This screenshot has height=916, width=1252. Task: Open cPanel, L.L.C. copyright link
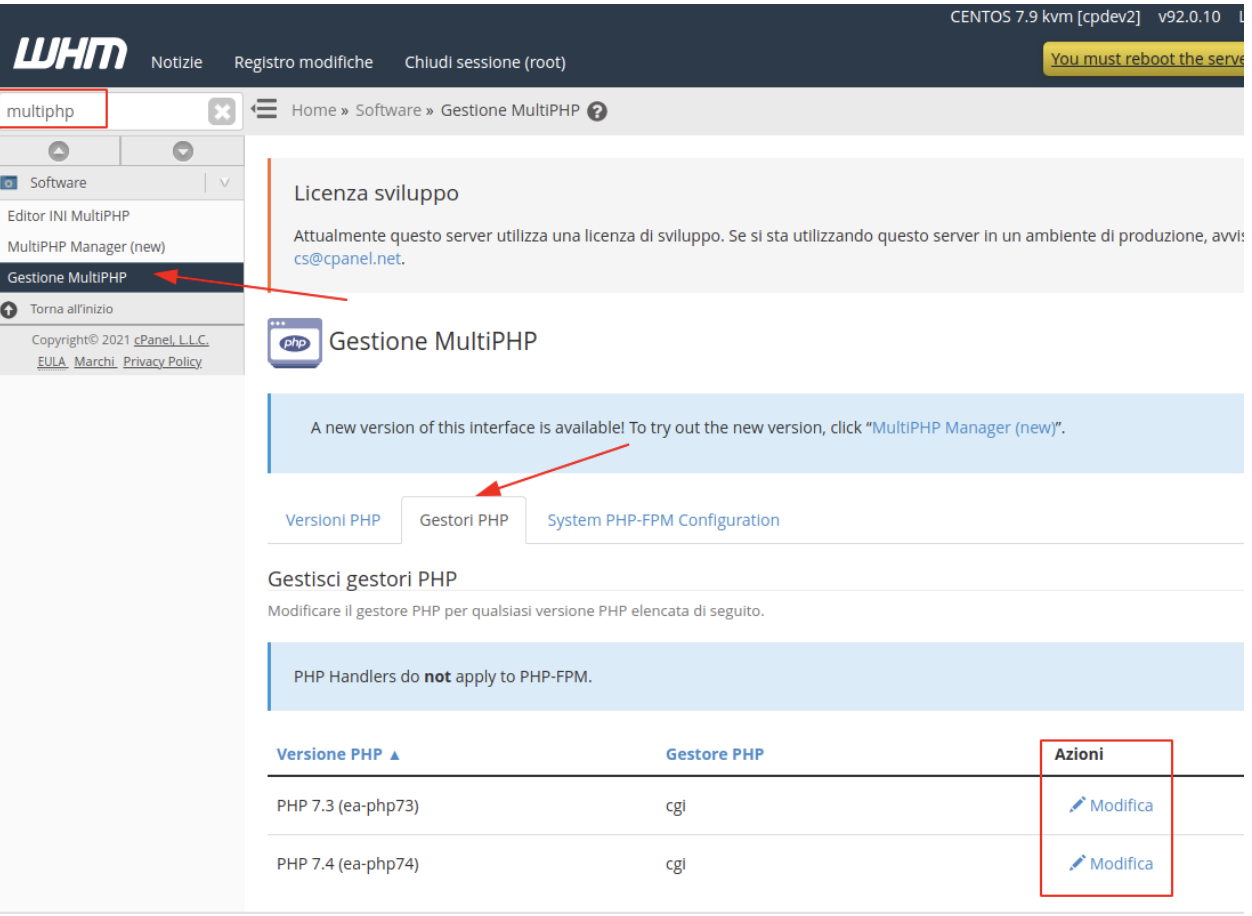click(x=171, y=340)
